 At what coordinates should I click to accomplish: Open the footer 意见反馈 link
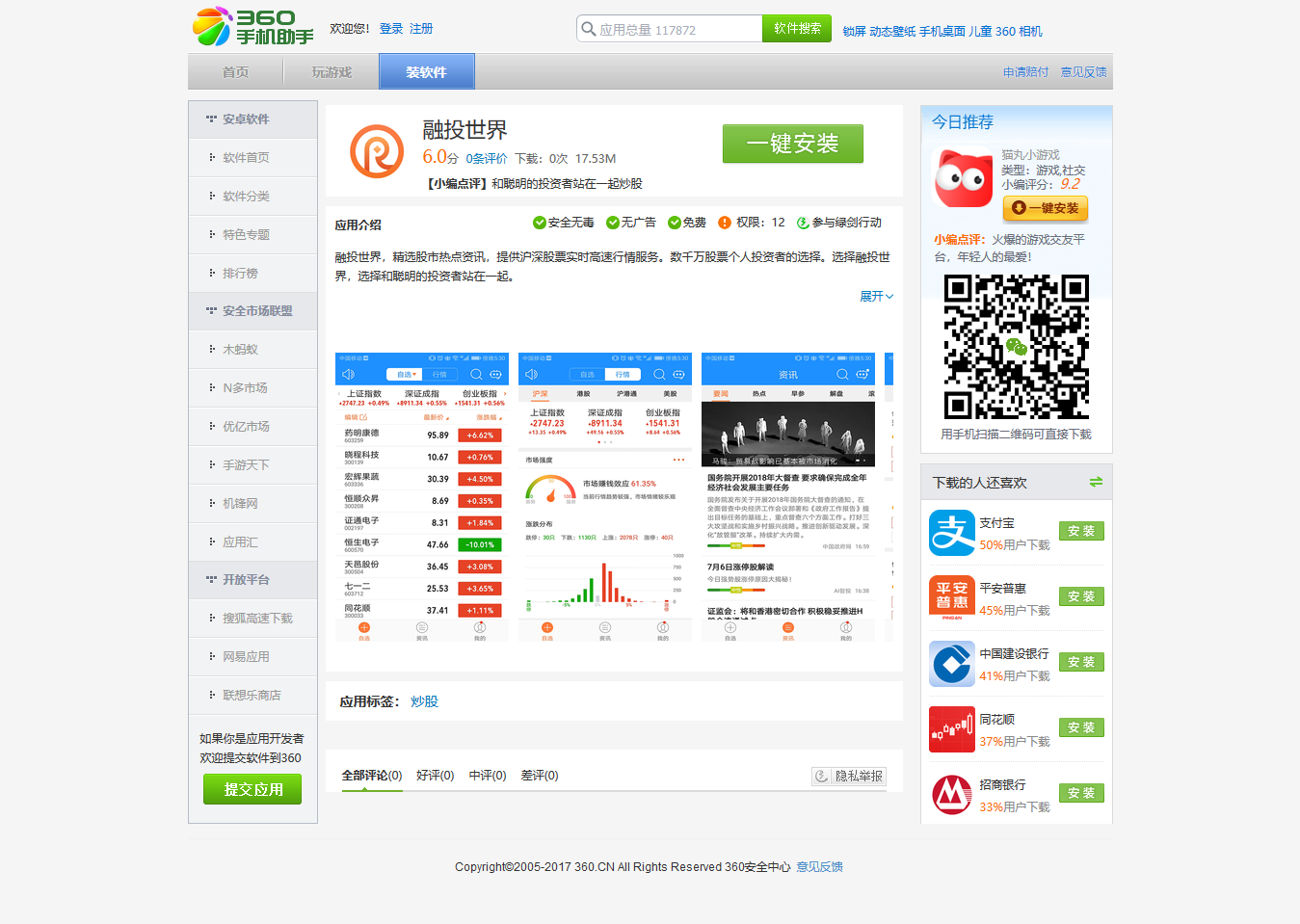pos(819,867)
